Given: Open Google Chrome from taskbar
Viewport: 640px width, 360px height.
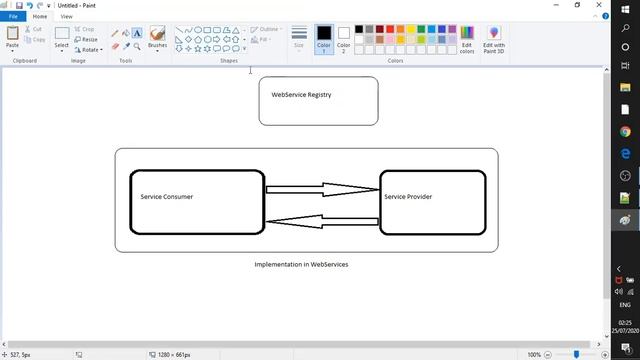Looking at the screenshot, I should pos(625,131).
